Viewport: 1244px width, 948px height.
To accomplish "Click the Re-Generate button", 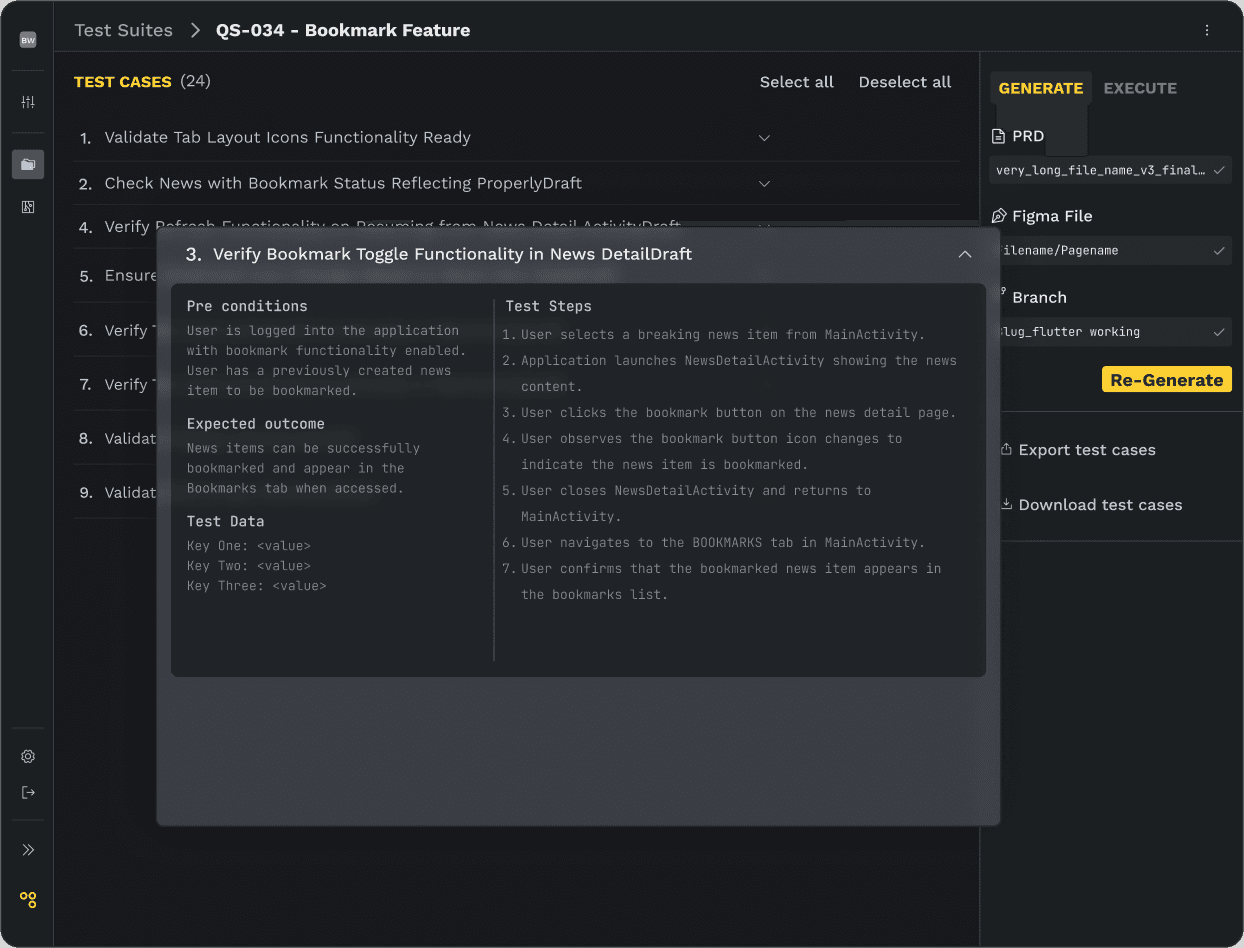I will 1167,380.
